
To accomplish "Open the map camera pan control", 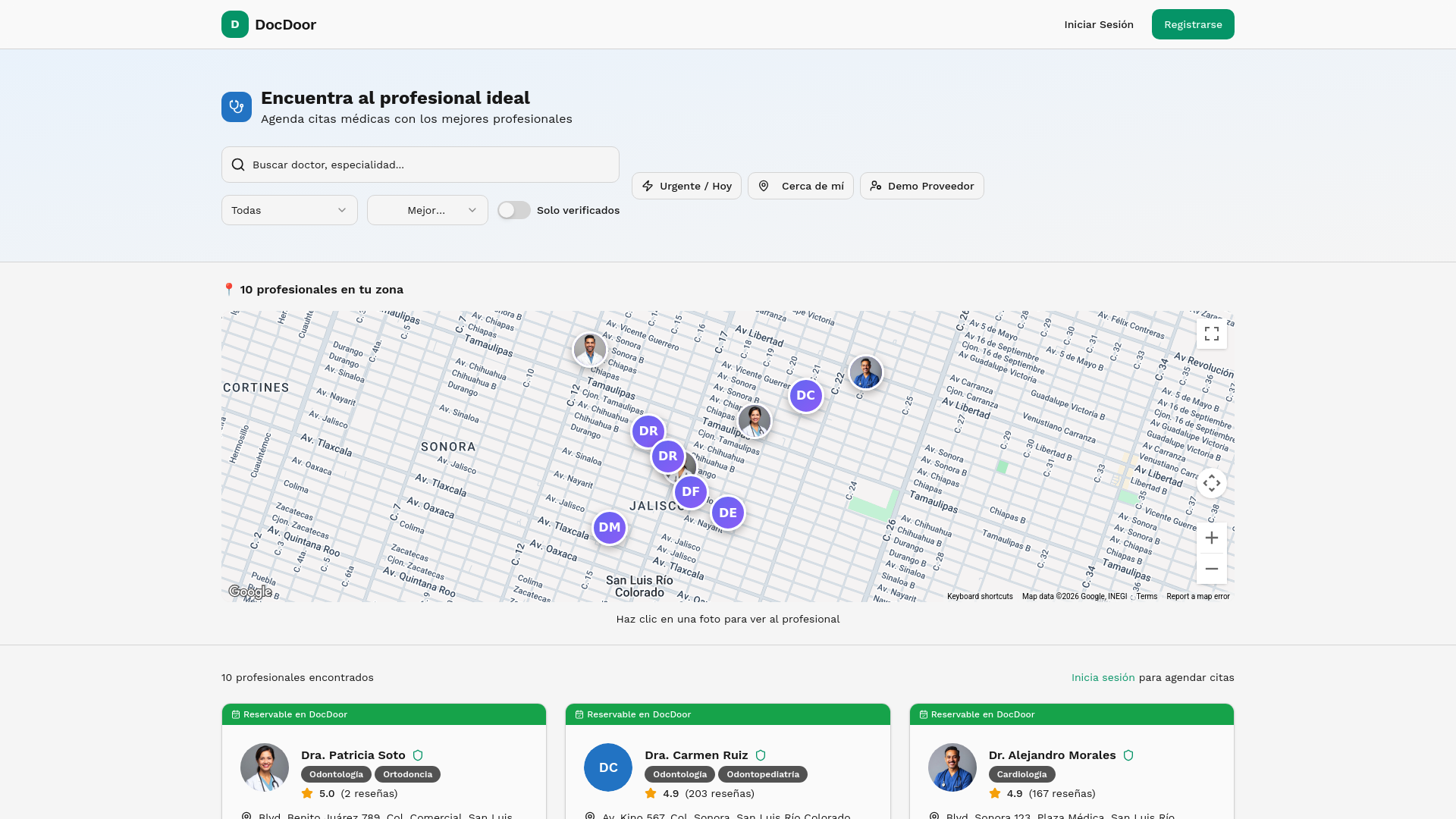I will coord(1212,483).
